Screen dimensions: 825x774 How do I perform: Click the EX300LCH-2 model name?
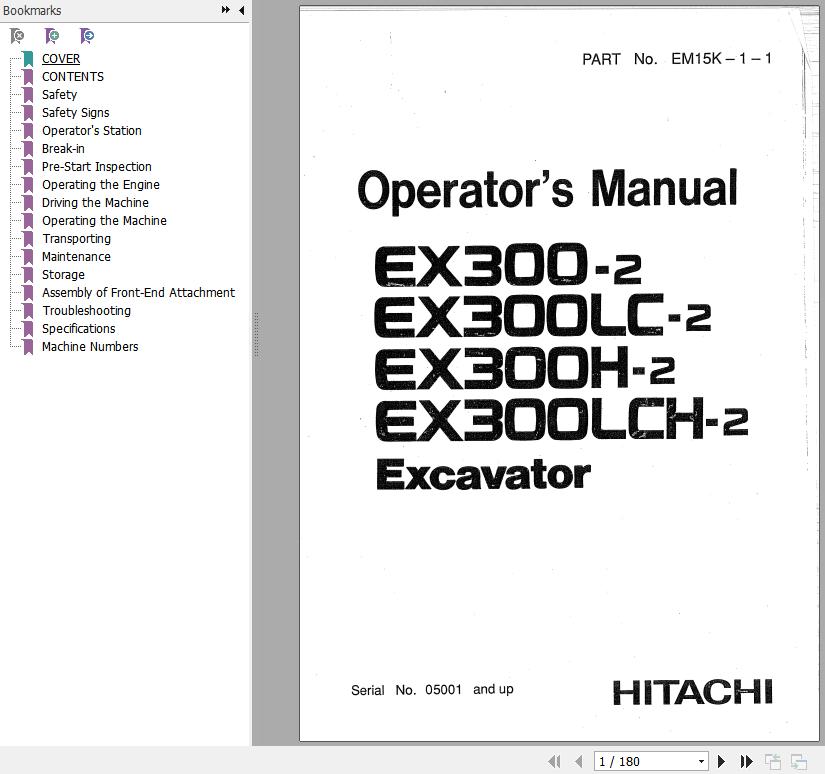pos(561,419)
